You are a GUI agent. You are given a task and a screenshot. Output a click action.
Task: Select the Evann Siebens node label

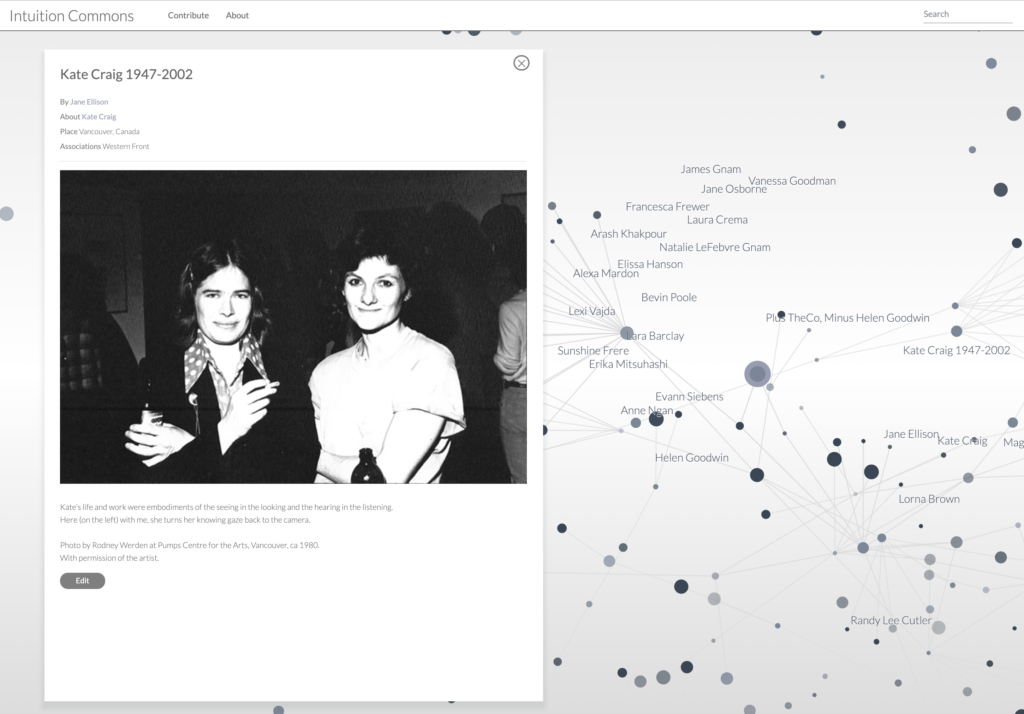[689, 397]
